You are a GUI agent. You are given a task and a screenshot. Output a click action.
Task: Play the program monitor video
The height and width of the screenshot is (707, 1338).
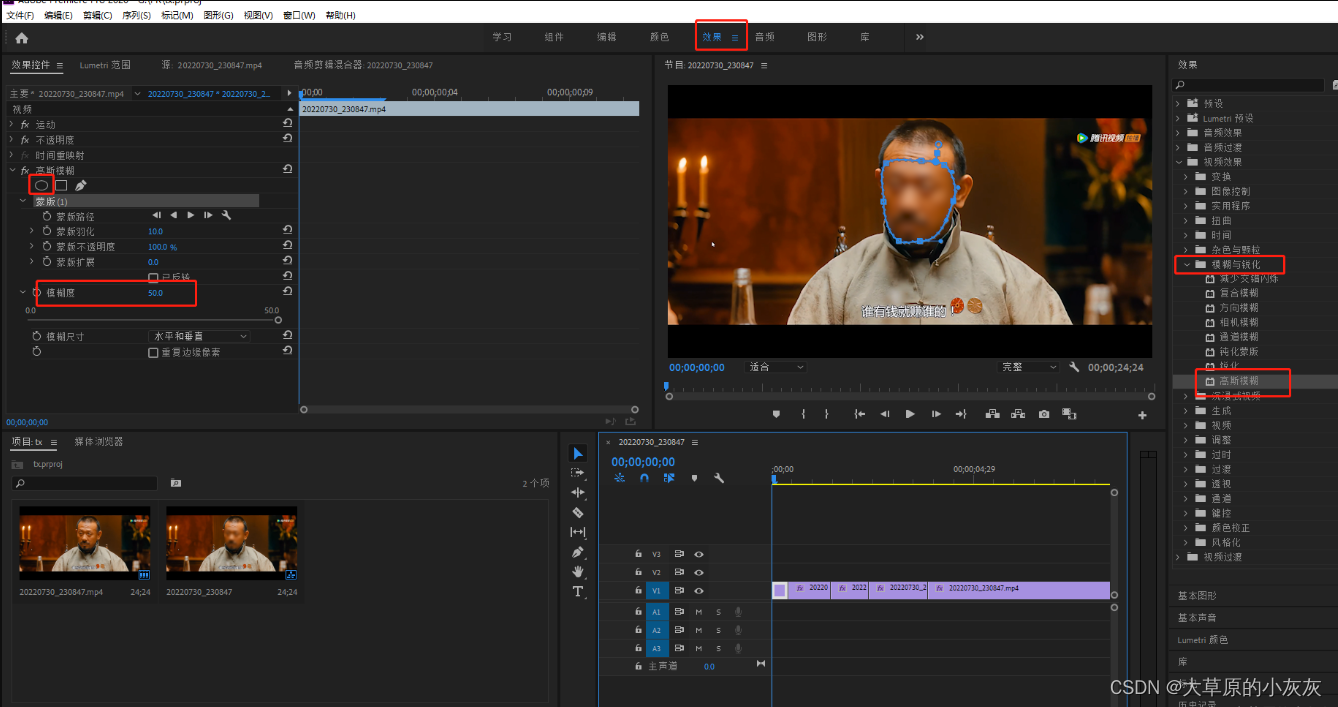[x=910, y=414]
